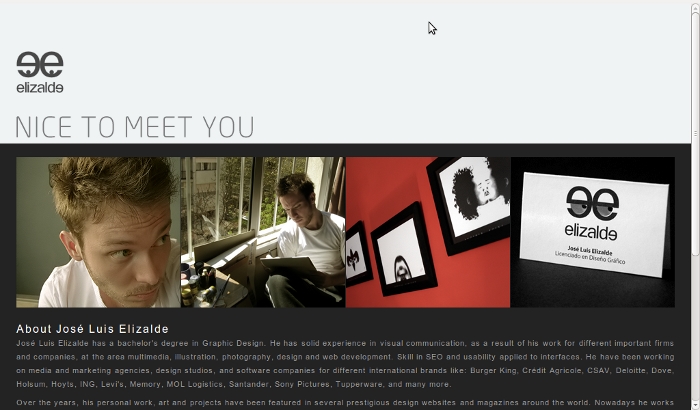
Task: Click the elizalde wordmark under the logo
Action: tap(40, 87)
